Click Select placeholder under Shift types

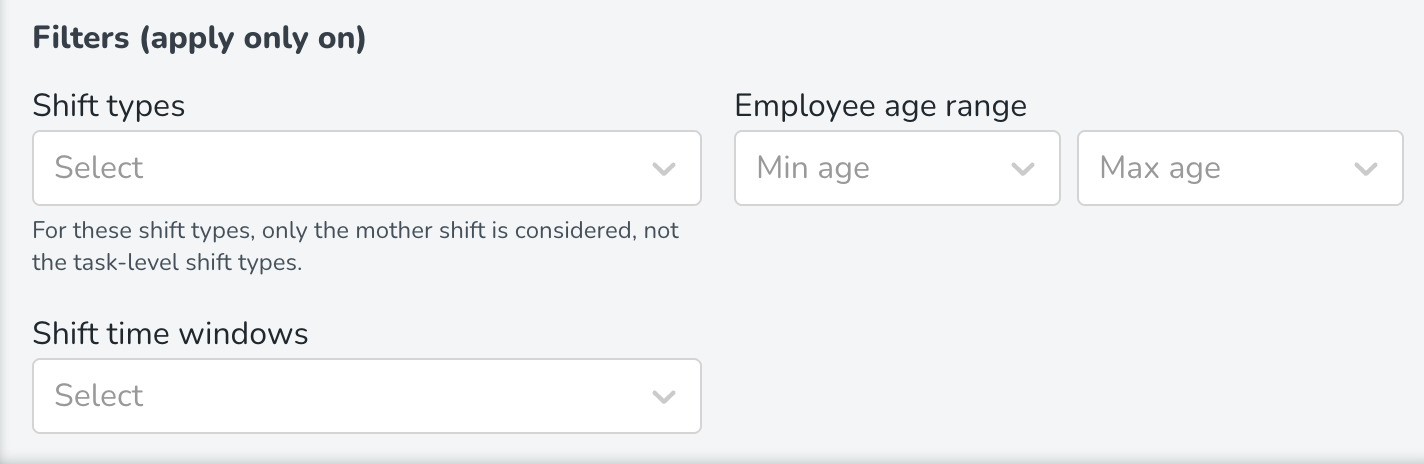(x=99, y=168)
